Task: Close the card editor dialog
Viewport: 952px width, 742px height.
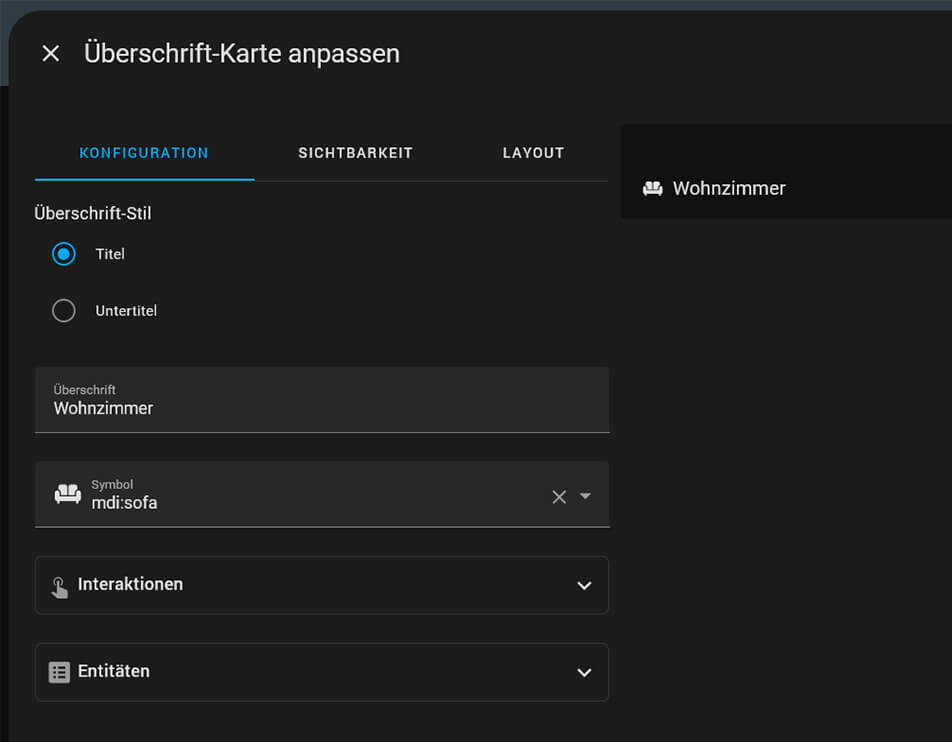Action: (x=51, y=54)
